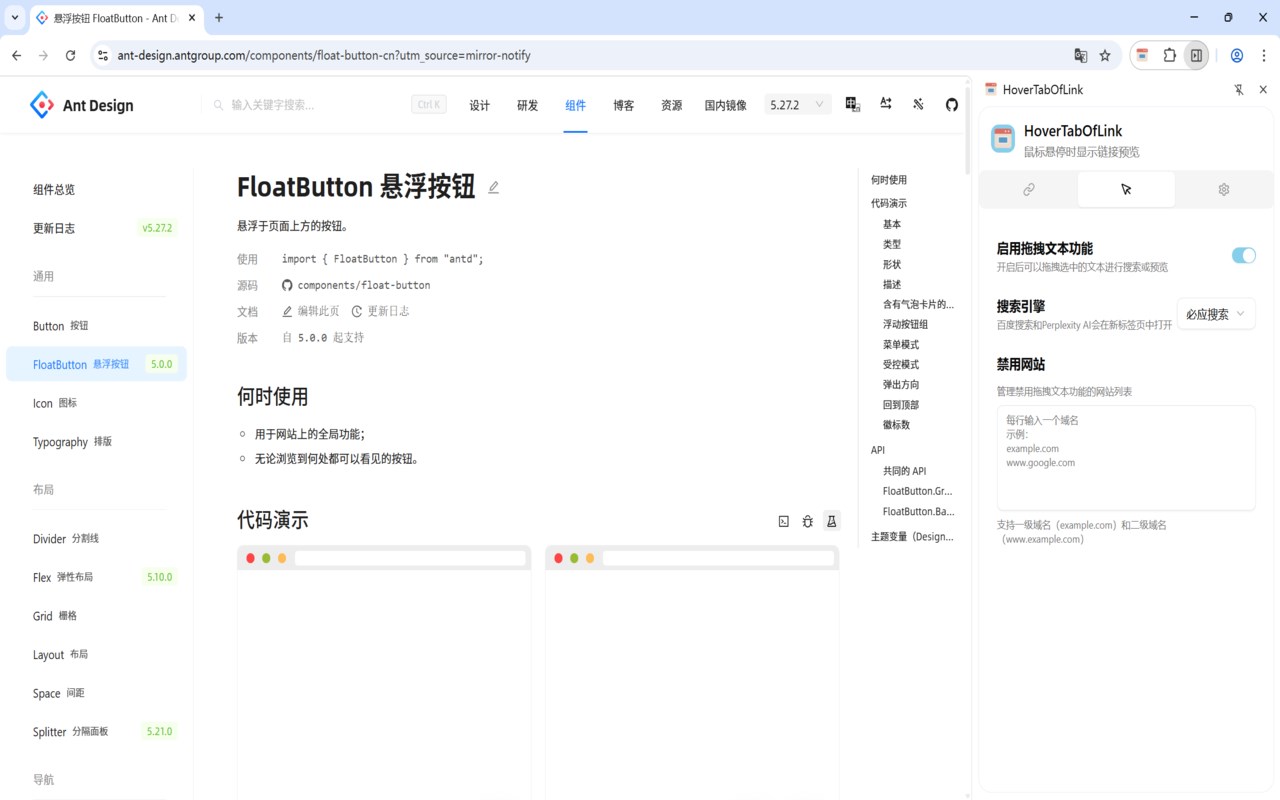Go back to the previous page

point(16,56)
